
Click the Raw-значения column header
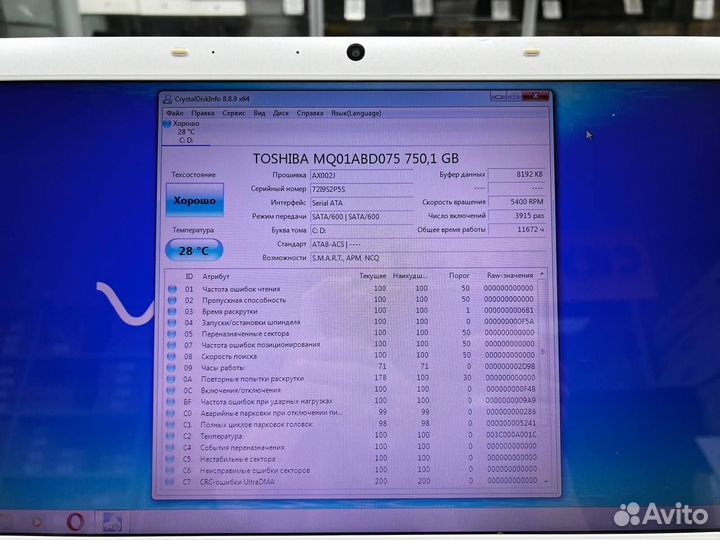coord(510,276)
